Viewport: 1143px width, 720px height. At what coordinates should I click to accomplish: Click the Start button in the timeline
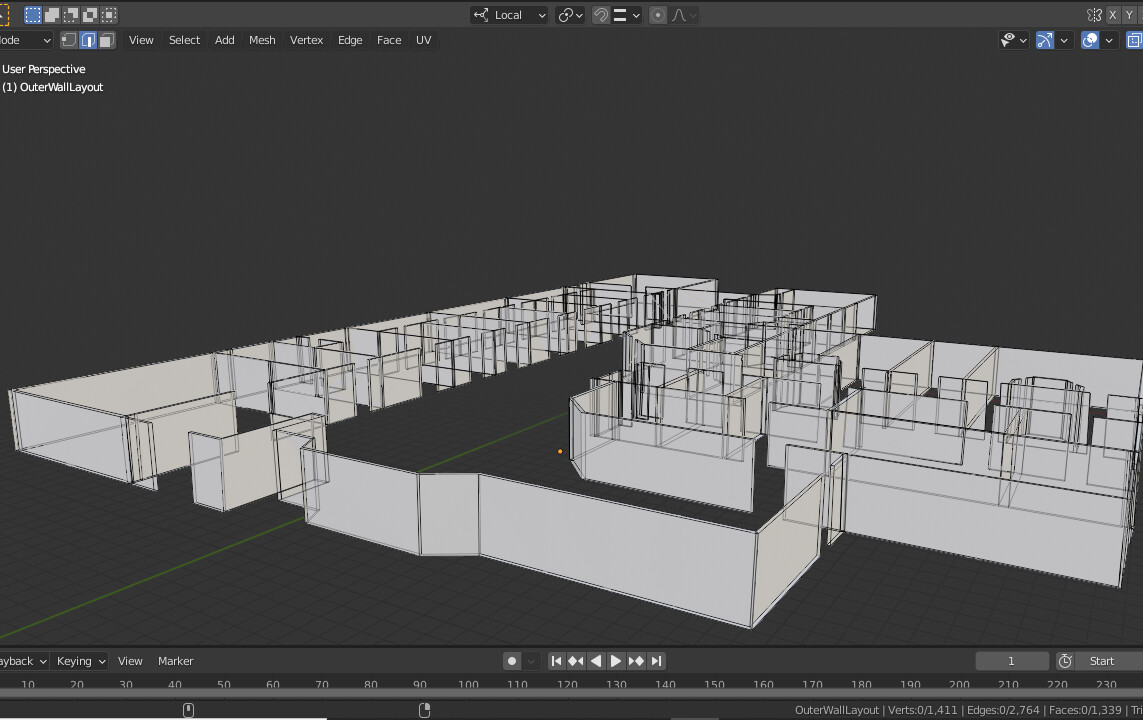(1101, 661)
